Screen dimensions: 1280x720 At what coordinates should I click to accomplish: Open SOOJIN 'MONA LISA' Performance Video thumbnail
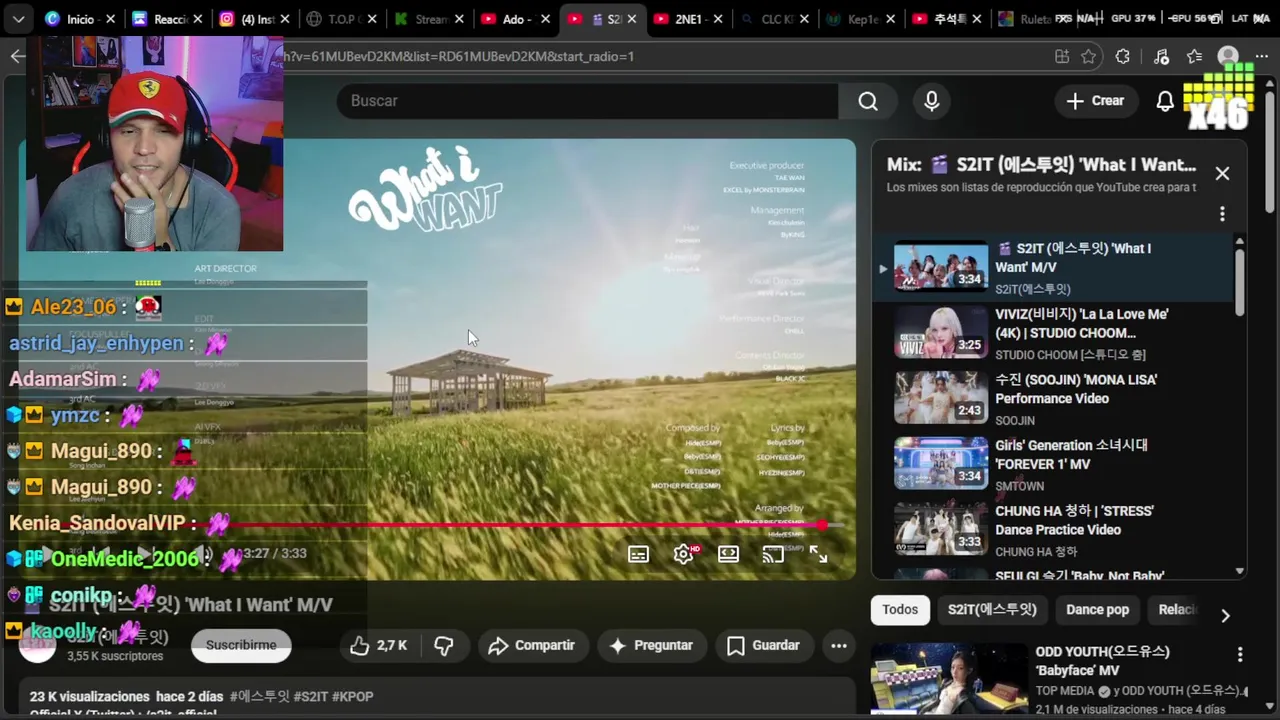point(941,398)
